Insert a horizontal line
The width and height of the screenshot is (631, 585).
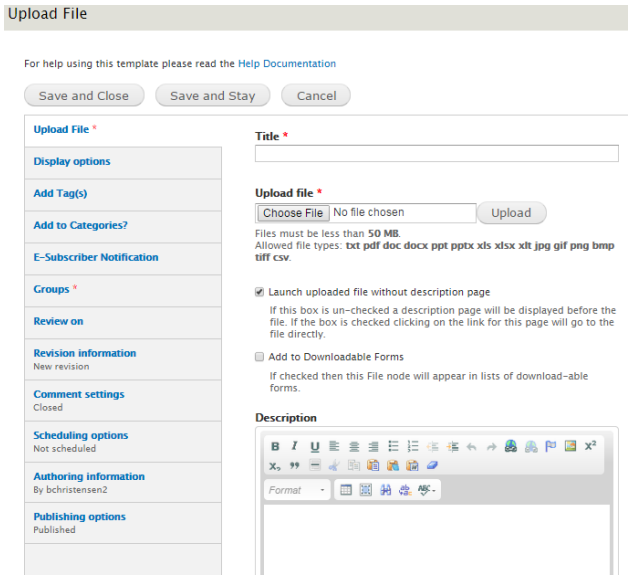[315, 466]
